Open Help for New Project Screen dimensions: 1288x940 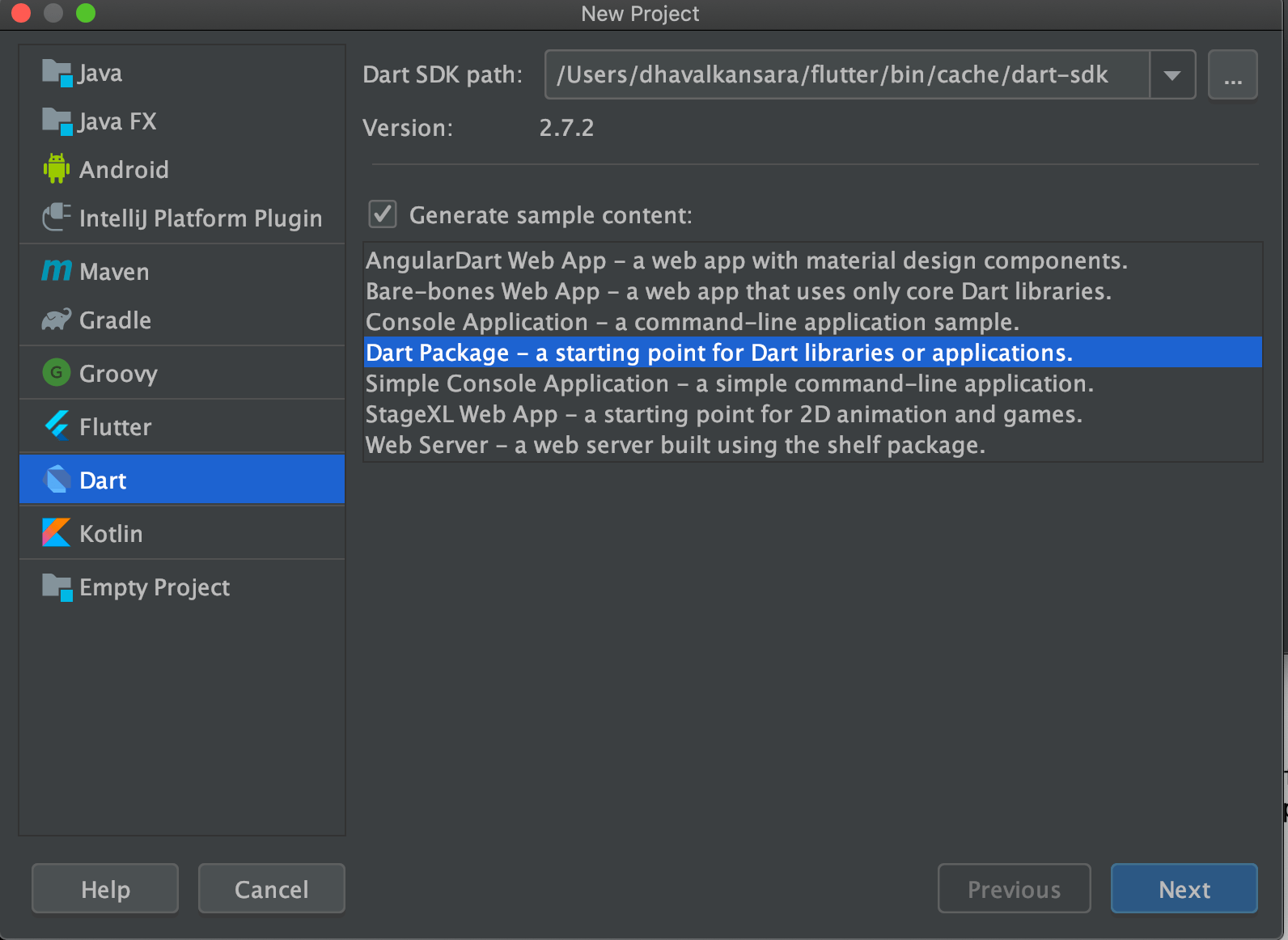[x=105, y=889]
